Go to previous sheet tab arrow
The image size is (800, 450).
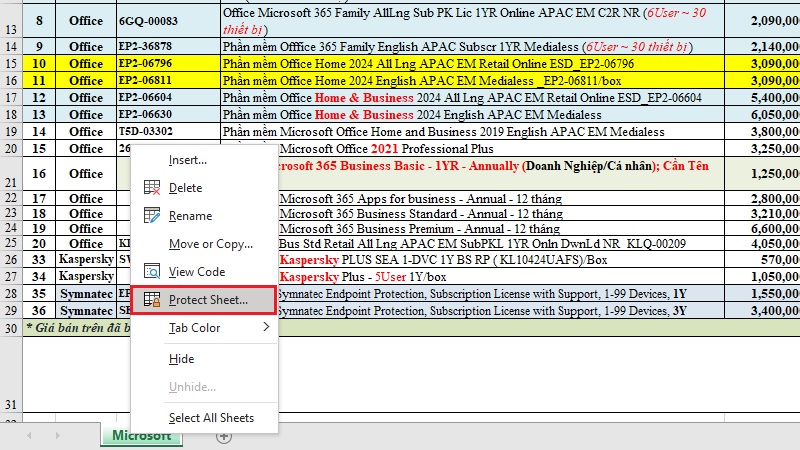pos(29,435)
